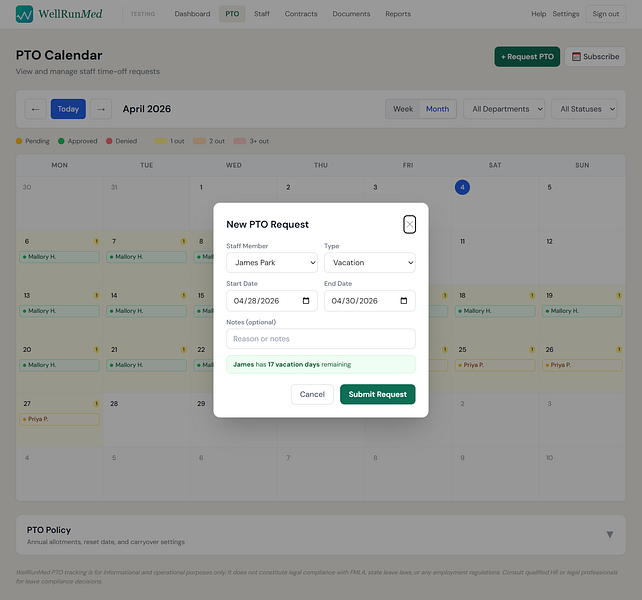Open the Staff Member dropdown
The width and height of the screenshot is (642, 600).
(272, 263)
